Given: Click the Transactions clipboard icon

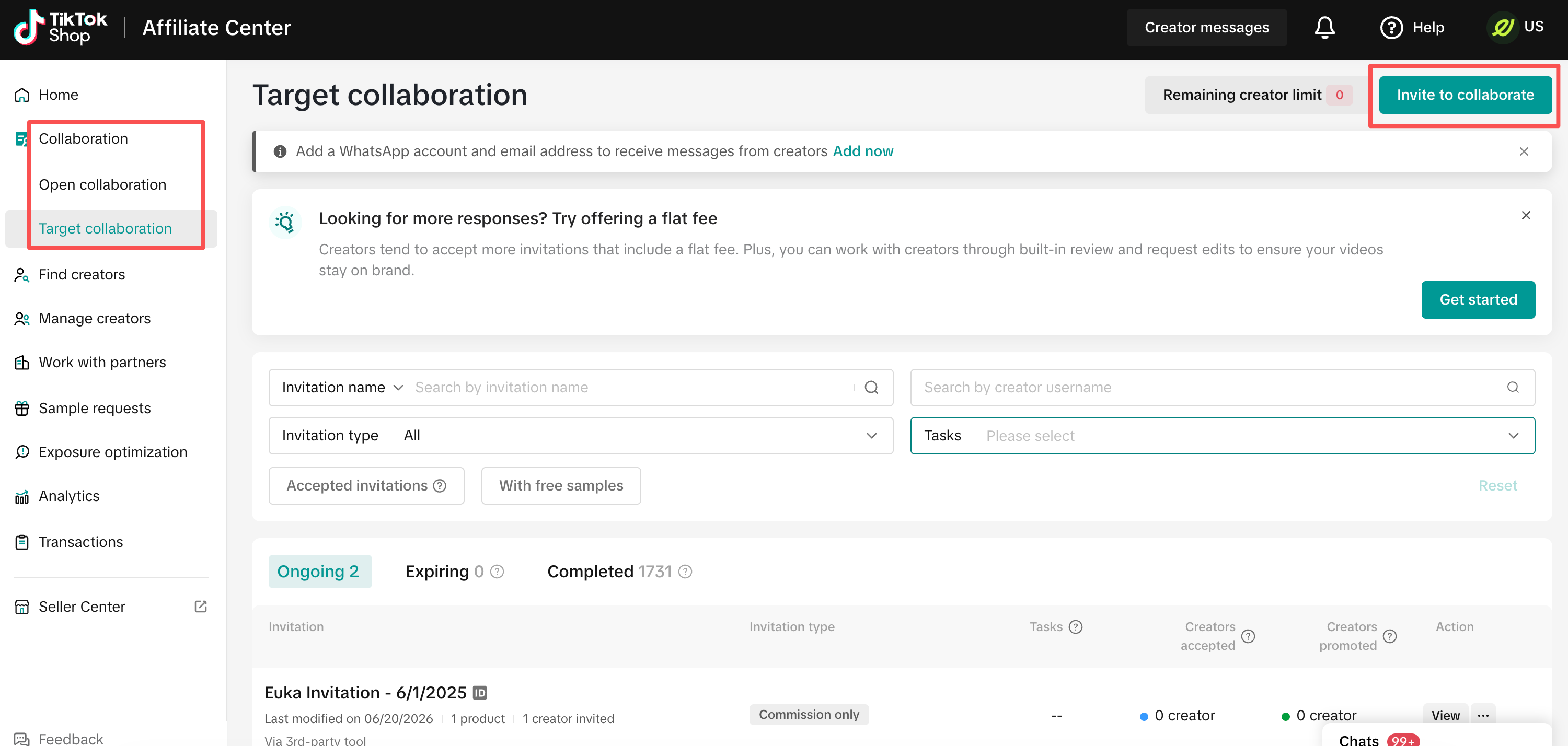Looking at the screenshot, I should [22, 542].
